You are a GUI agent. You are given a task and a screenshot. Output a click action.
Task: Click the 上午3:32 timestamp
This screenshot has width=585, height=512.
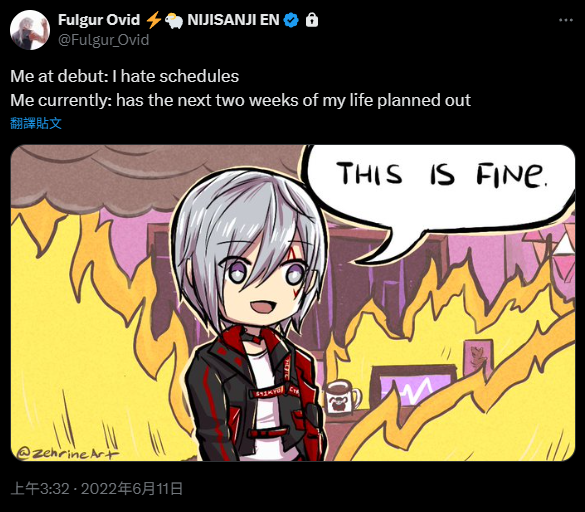click(40, 488)
